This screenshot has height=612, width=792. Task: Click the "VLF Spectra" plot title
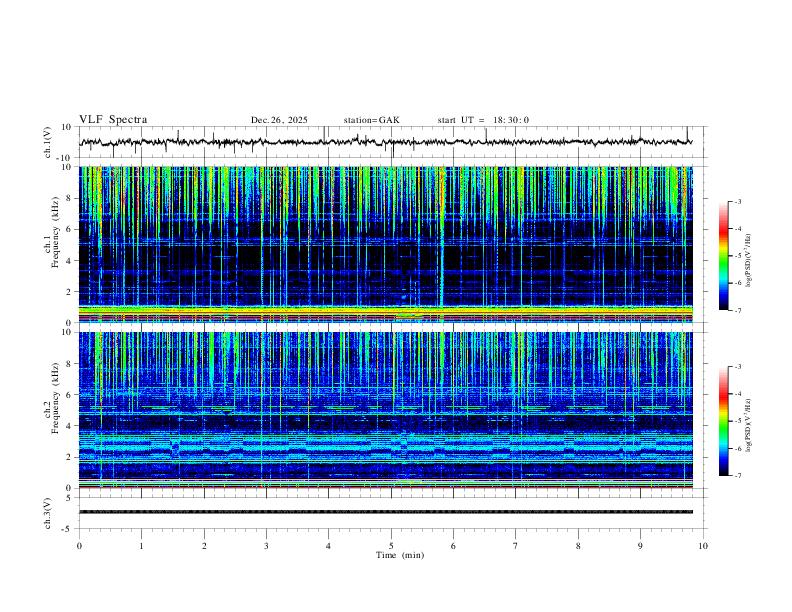coord(113,120)
